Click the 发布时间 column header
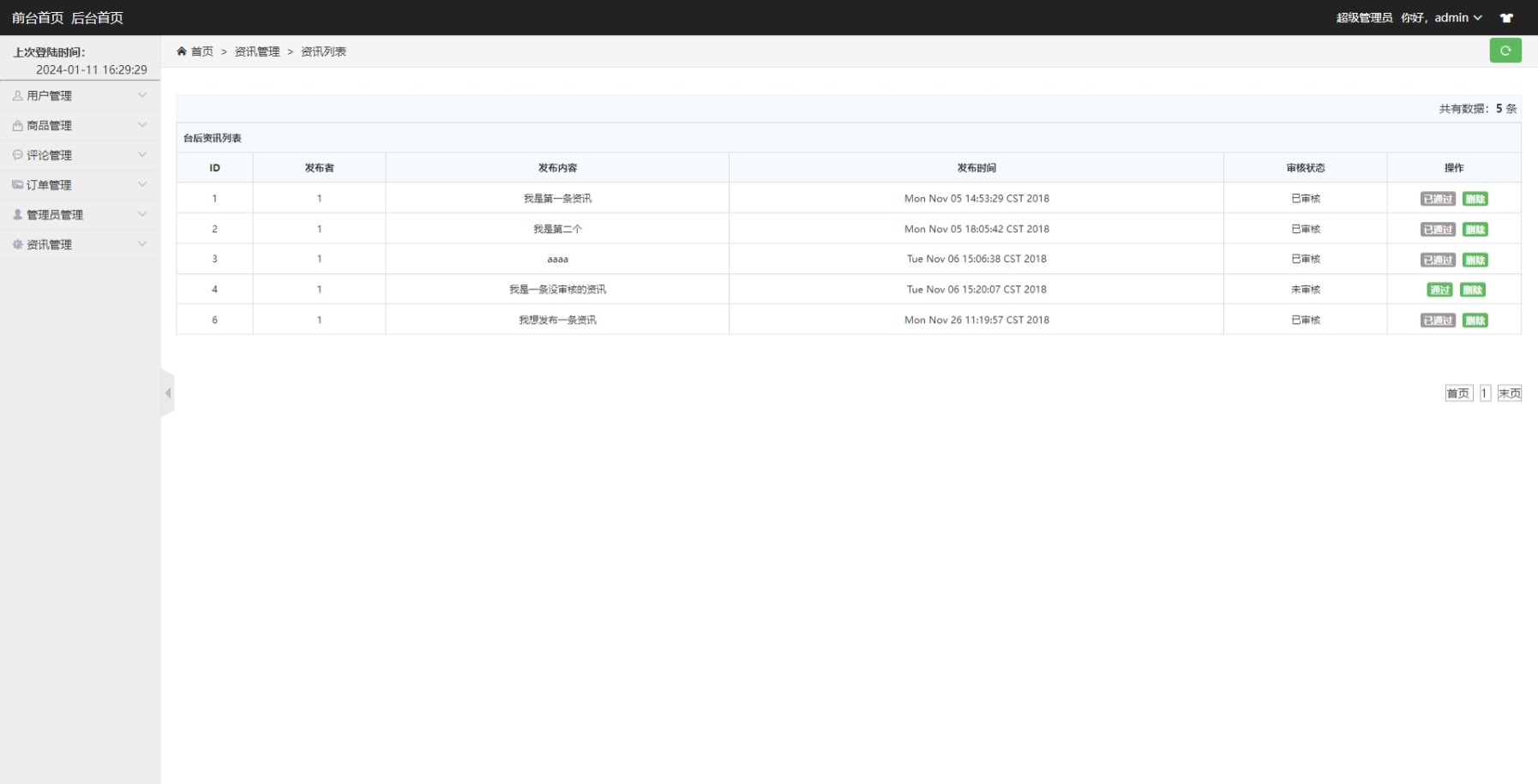This screenshot has width=1538, height=784. pyautogui.click(x=976, y=168)
